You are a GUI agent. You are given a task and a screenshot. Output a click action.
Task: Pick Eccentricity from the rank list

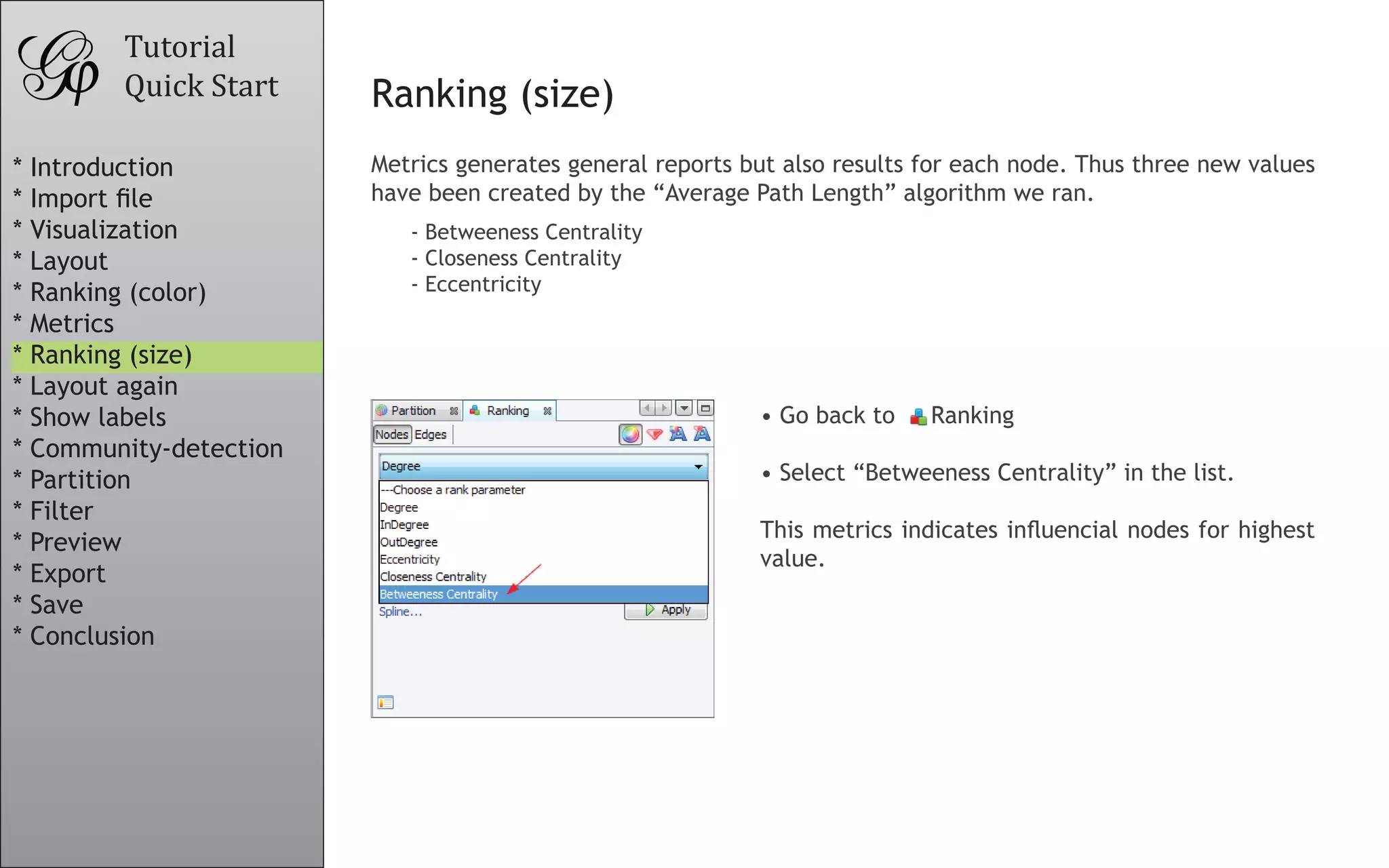410,559
